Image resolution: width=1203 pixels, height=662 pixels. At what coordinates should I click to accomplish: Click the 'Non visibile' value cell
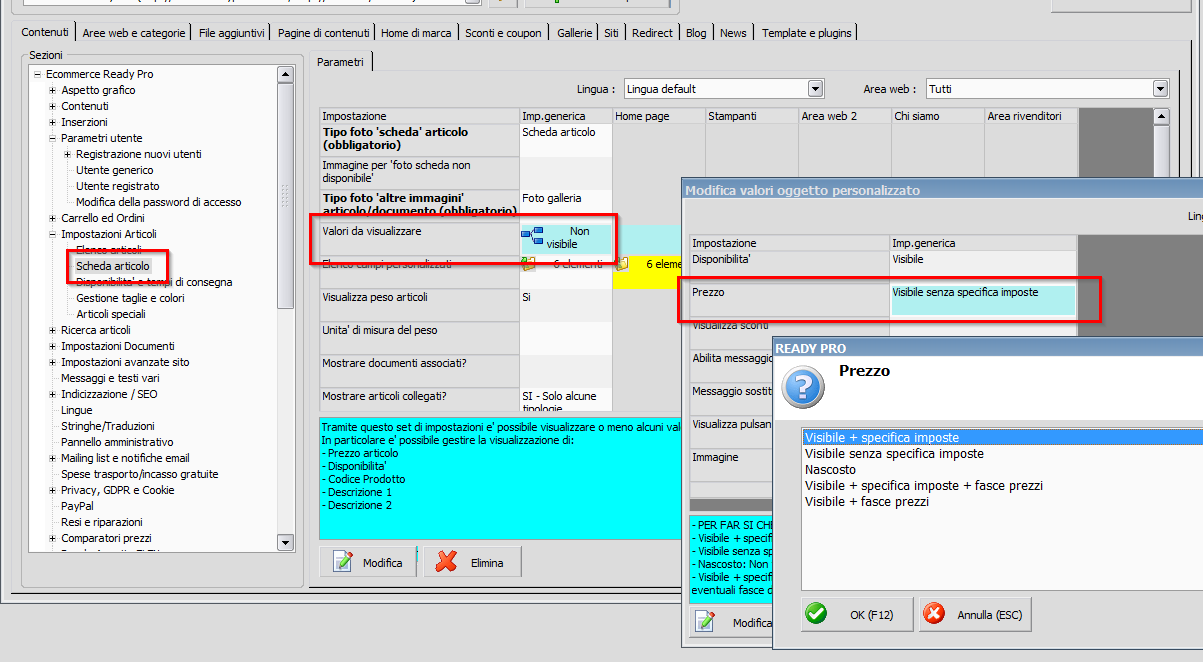click(x=566, y=238)
